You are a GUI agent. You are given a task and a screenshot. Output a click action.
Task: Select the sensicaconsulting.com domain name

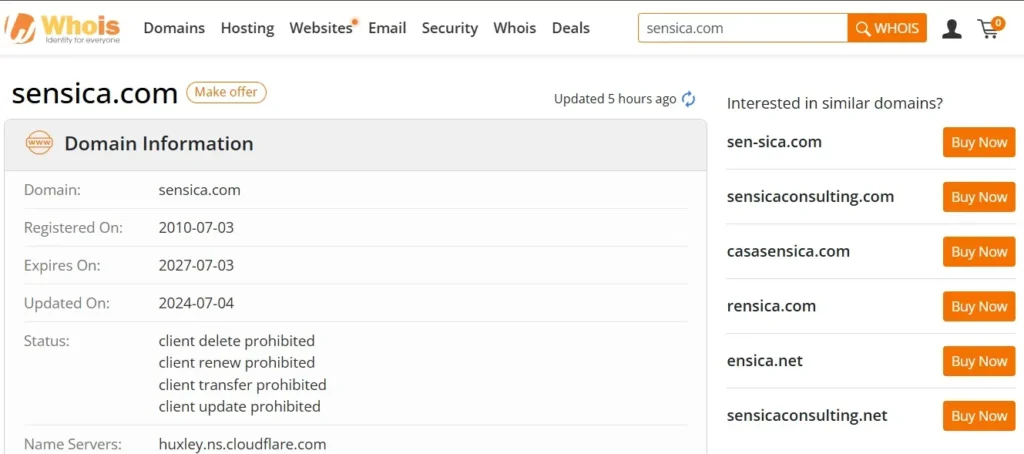(810, 197)
